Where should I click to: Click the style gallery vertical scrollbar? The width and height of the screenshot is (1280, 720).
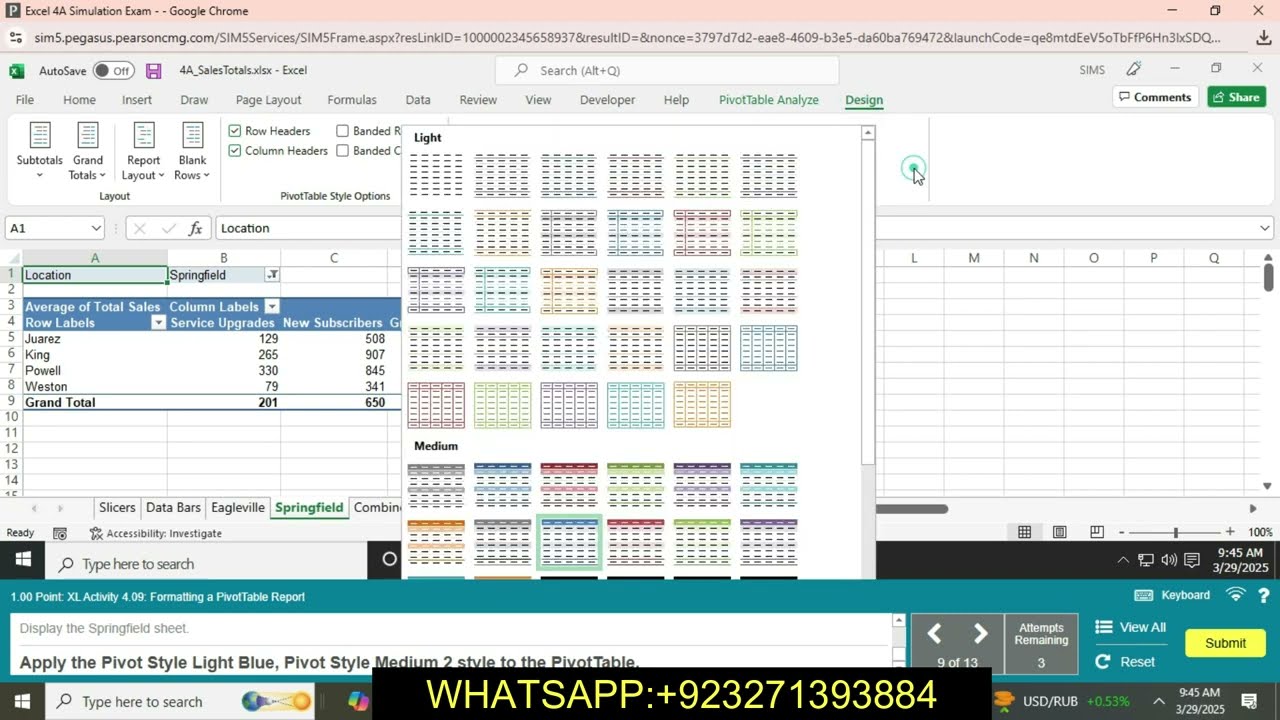(868, 300)
